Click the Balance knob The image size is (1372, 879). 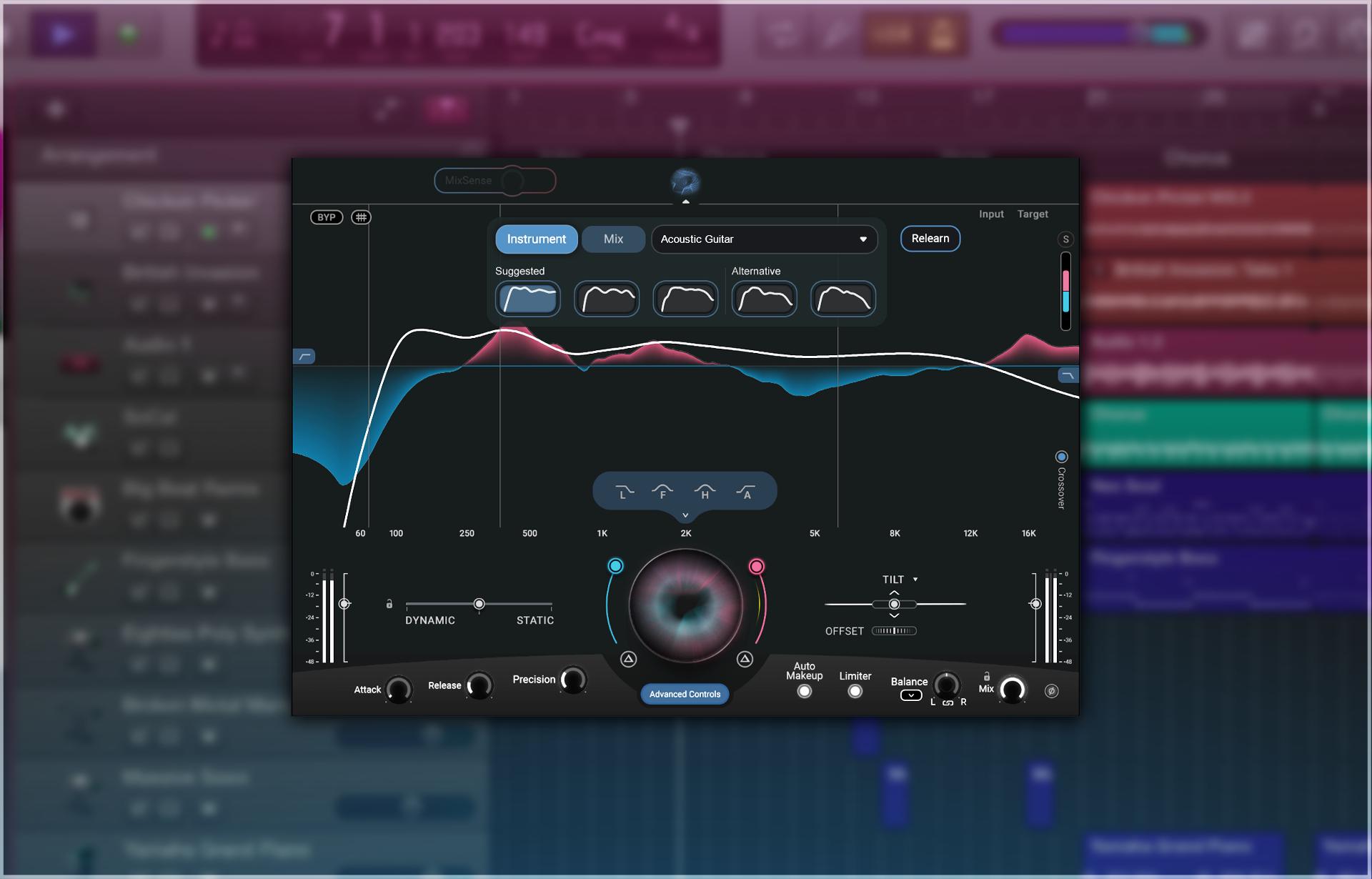point(946,685)
